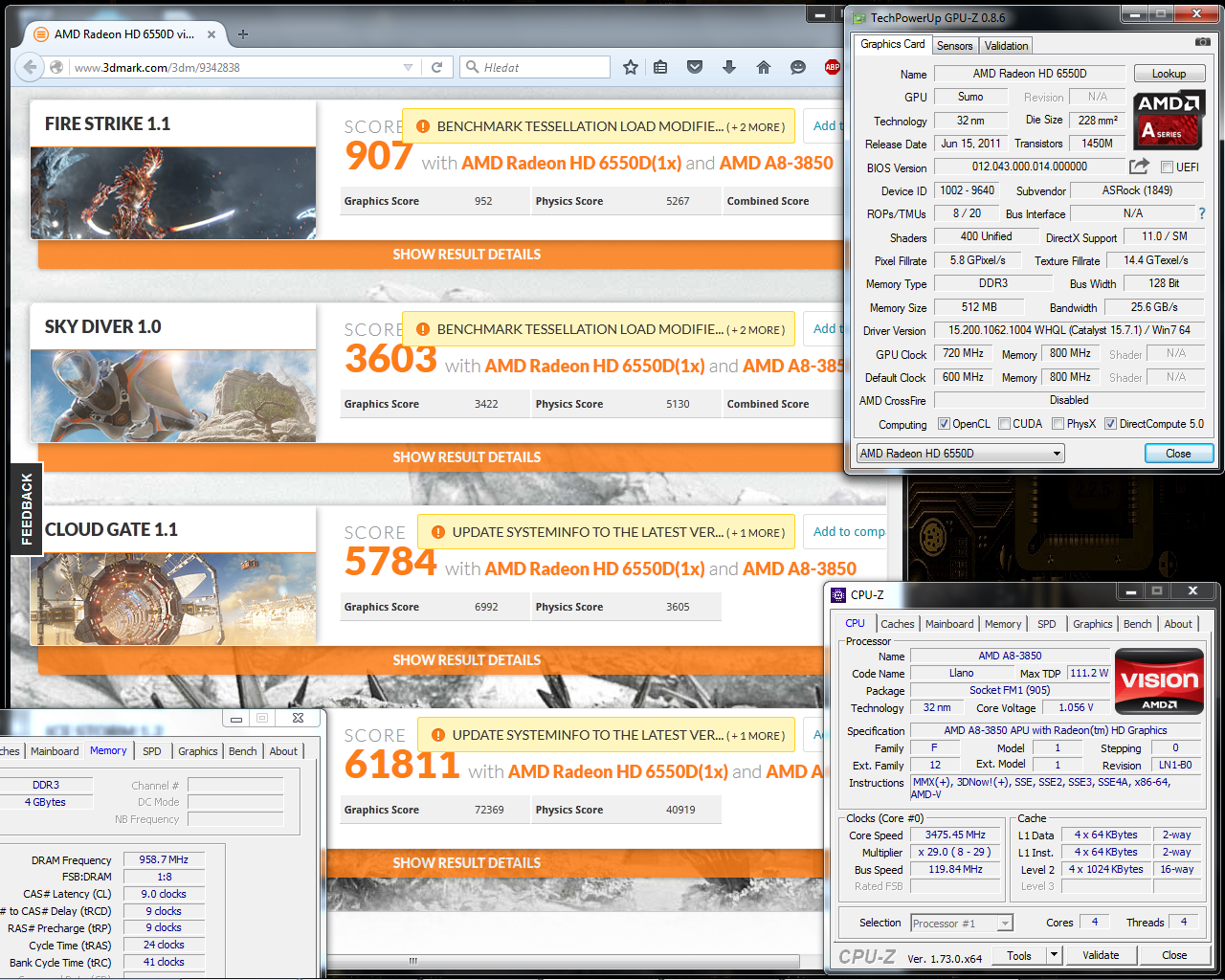1225x980 pixels.
Task: Click Close button in GPU-Z
Action: (x=1178, y=454)
